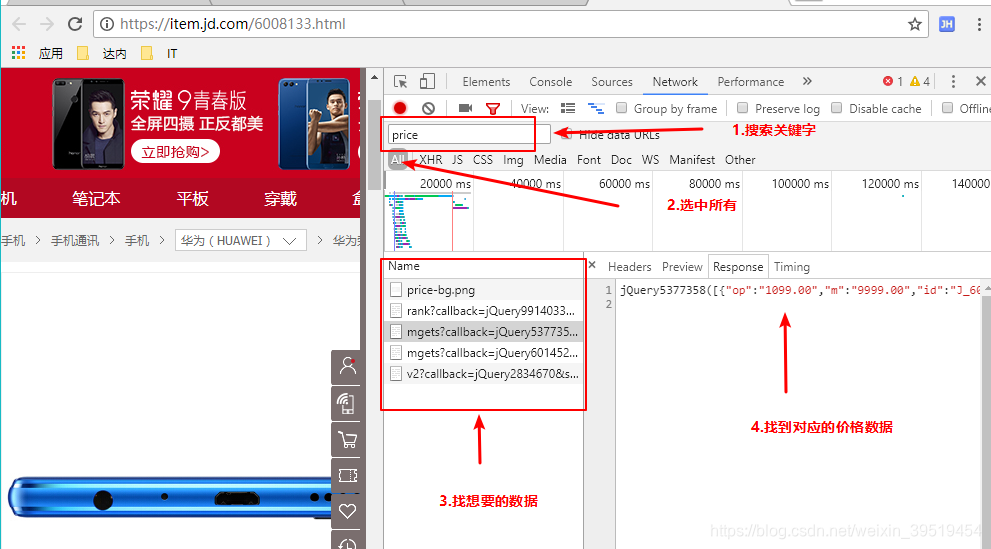Viewport: 991px width, 549px height.
Task: View site information for item.jd.com
Action: [107, 24]
